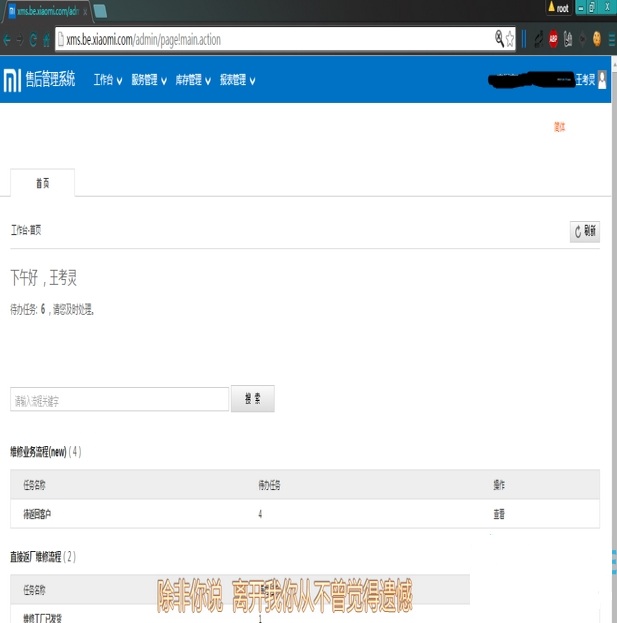Click the 售后管理系统 title
This screenshot has height=623, width=617.
[50, 79]
